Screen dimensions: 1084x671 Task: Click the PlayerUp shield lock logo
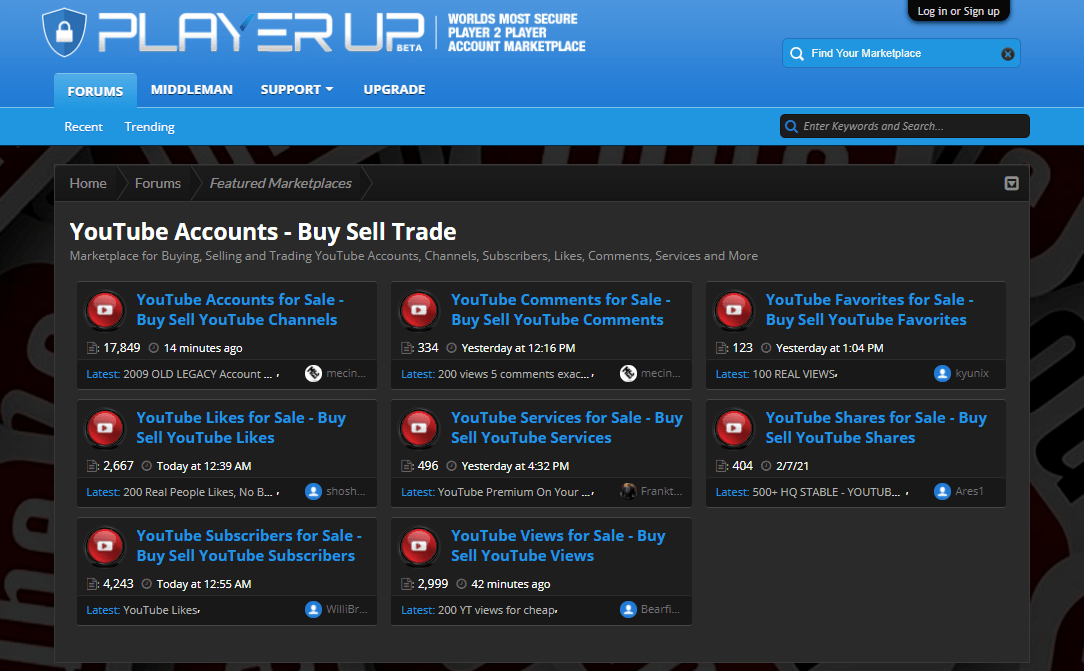(x=64, y=32)
